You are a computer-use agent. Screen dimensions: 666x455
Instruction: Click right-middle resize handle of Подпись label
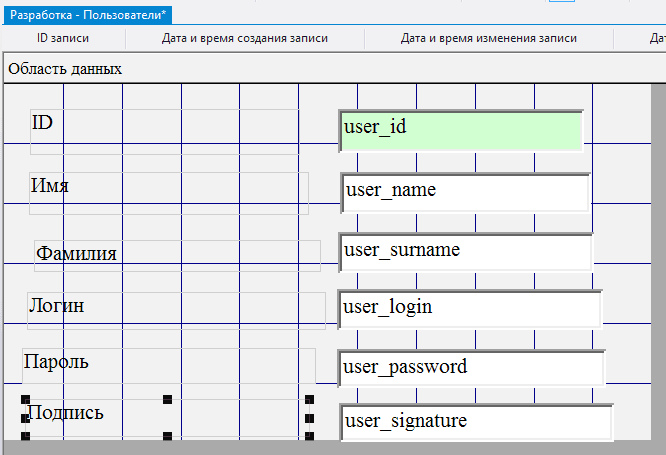coord(309,418)
